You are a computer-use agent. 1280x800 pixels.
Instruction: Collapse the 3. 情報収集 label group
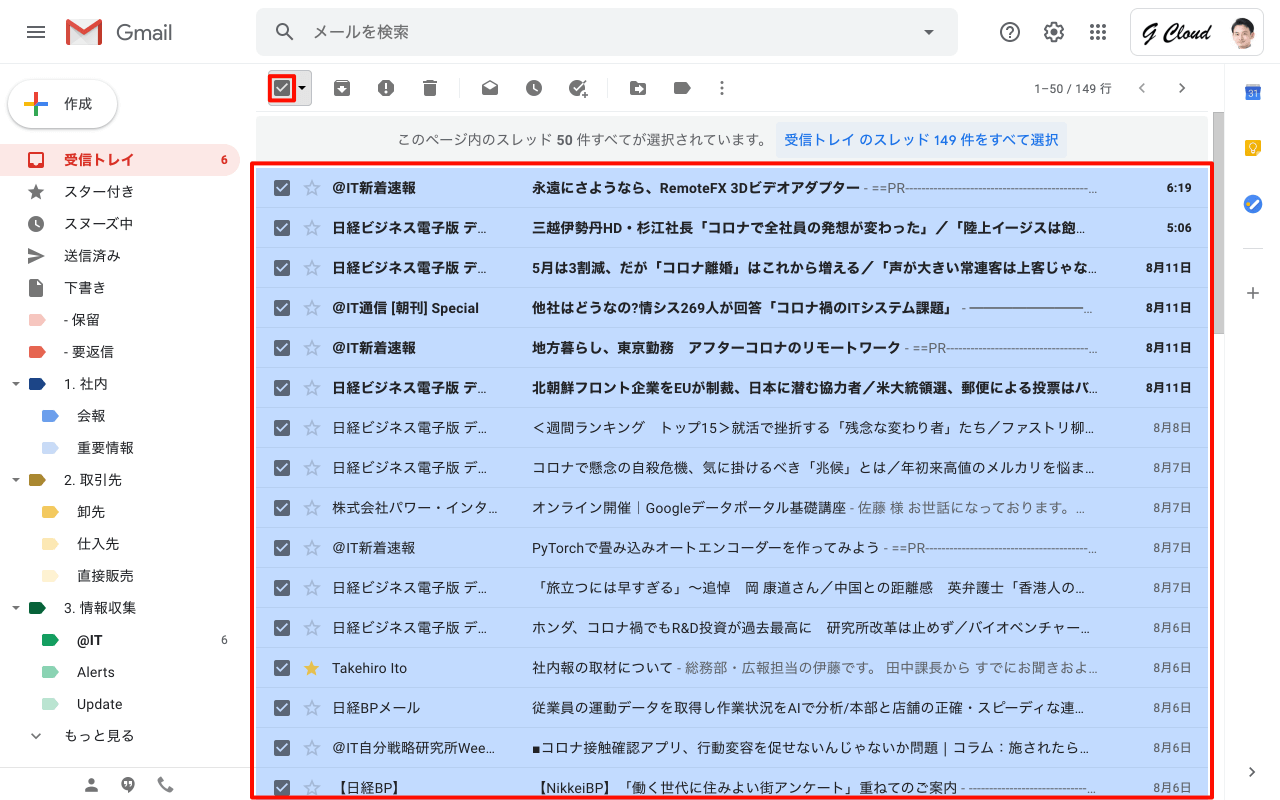[x=15, y=608]
